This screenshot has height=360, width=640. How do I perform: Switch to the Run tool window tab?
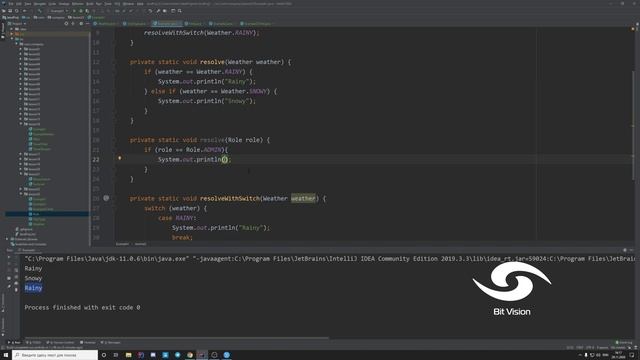14,342
